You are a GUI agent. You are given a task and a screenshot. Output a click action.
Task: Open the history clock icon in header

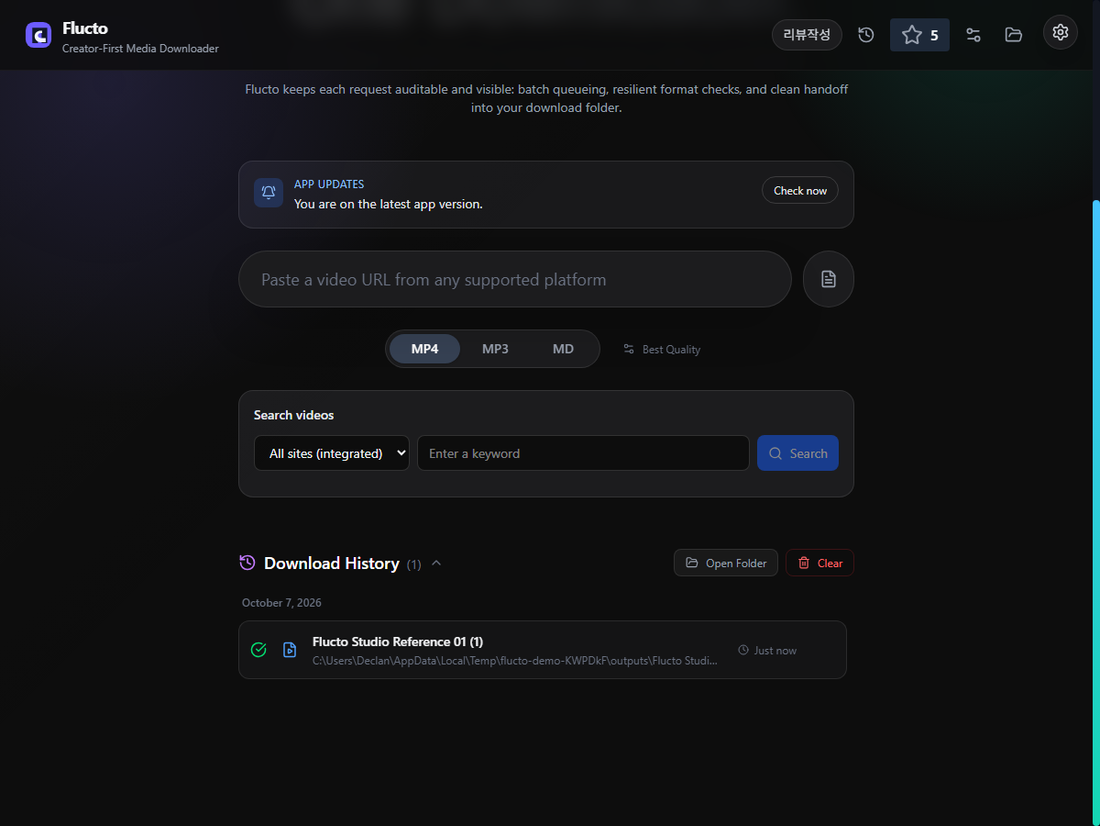[x=866, y=34]
